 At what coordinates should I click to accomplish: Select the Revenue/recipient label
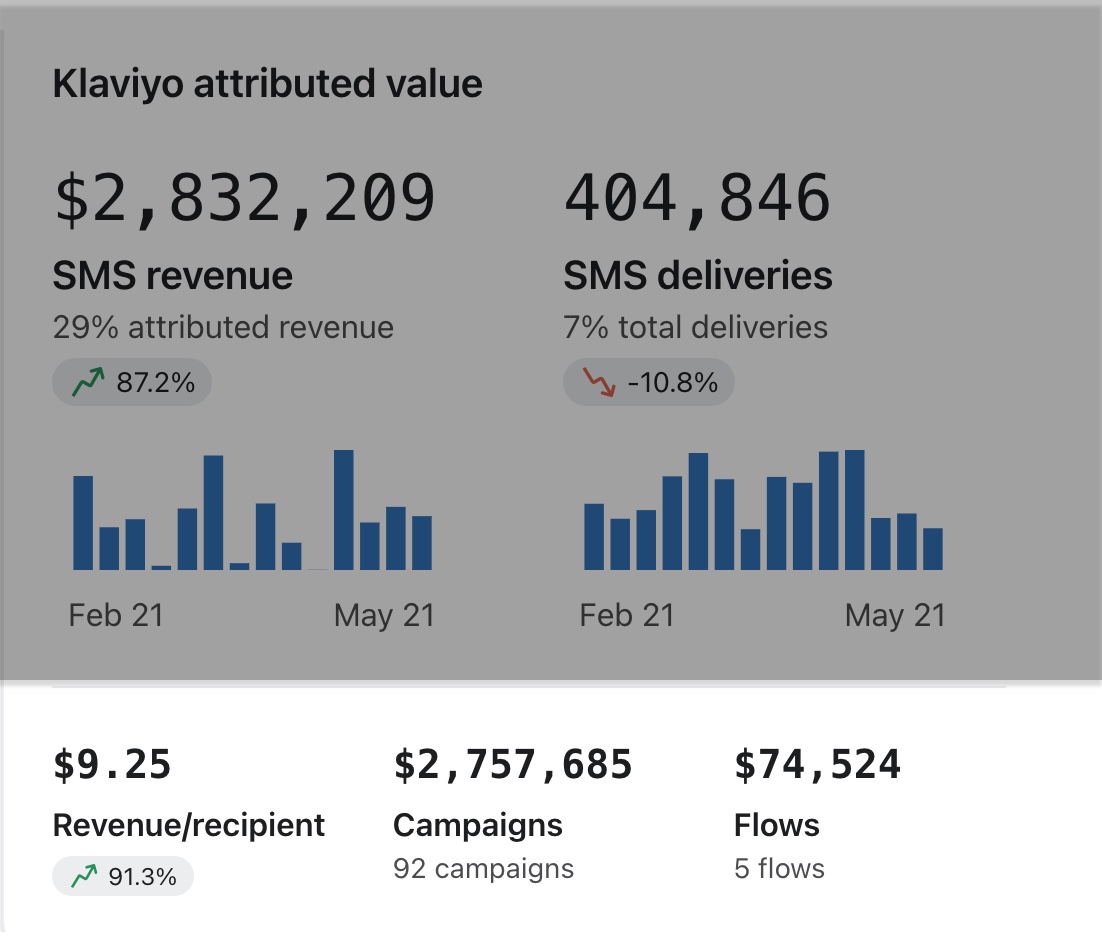188,825
